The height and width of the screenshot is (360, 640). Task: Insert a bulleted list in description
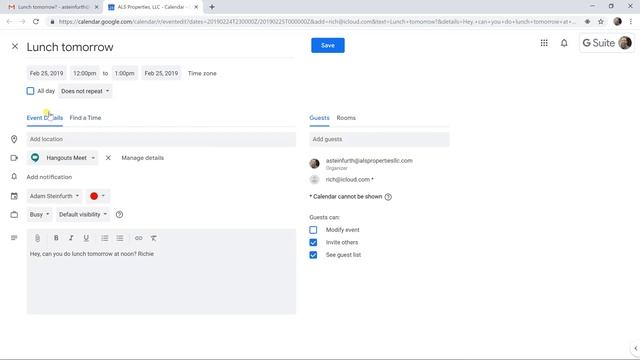click(120, 238)
